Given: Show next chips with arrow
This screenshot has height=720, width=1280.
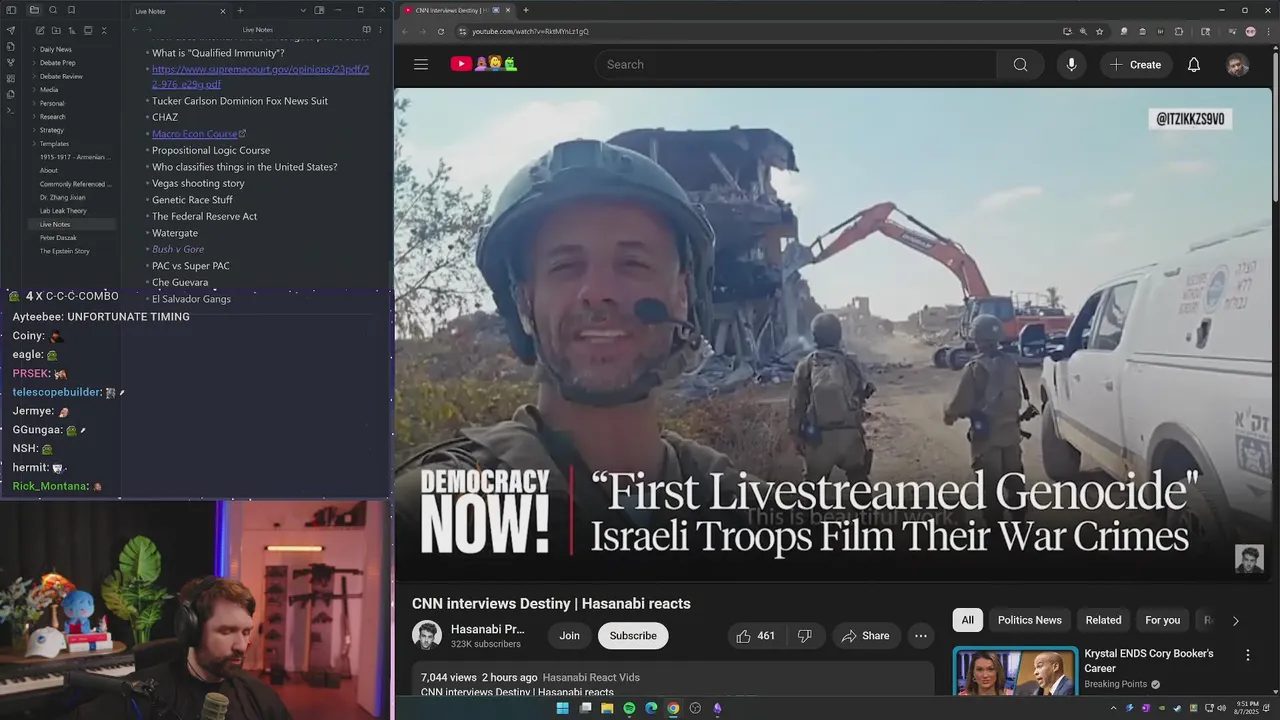Looking at the screenshot, I should pos(1235,621).
